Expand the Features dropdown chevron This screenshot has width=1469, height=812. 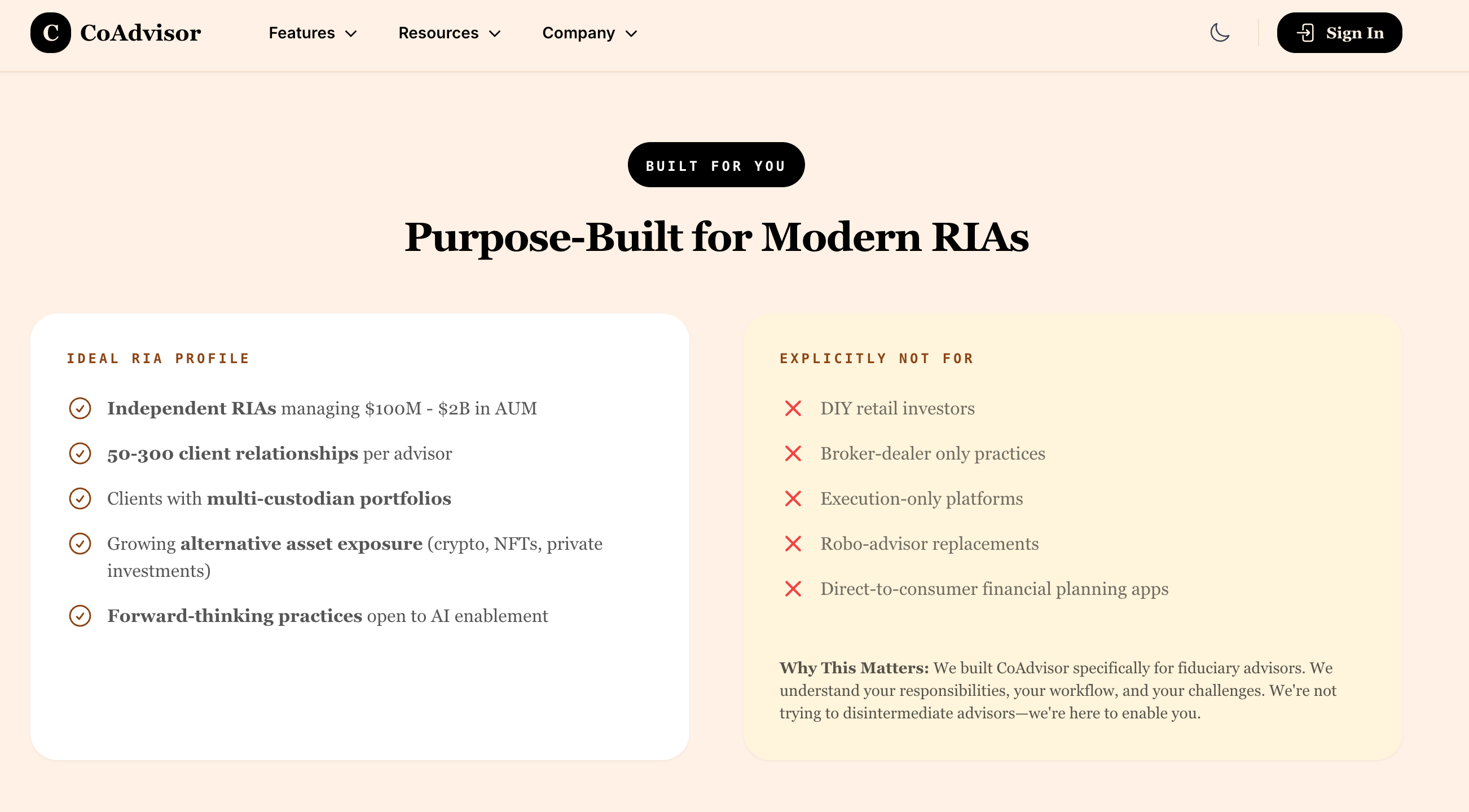351,34
